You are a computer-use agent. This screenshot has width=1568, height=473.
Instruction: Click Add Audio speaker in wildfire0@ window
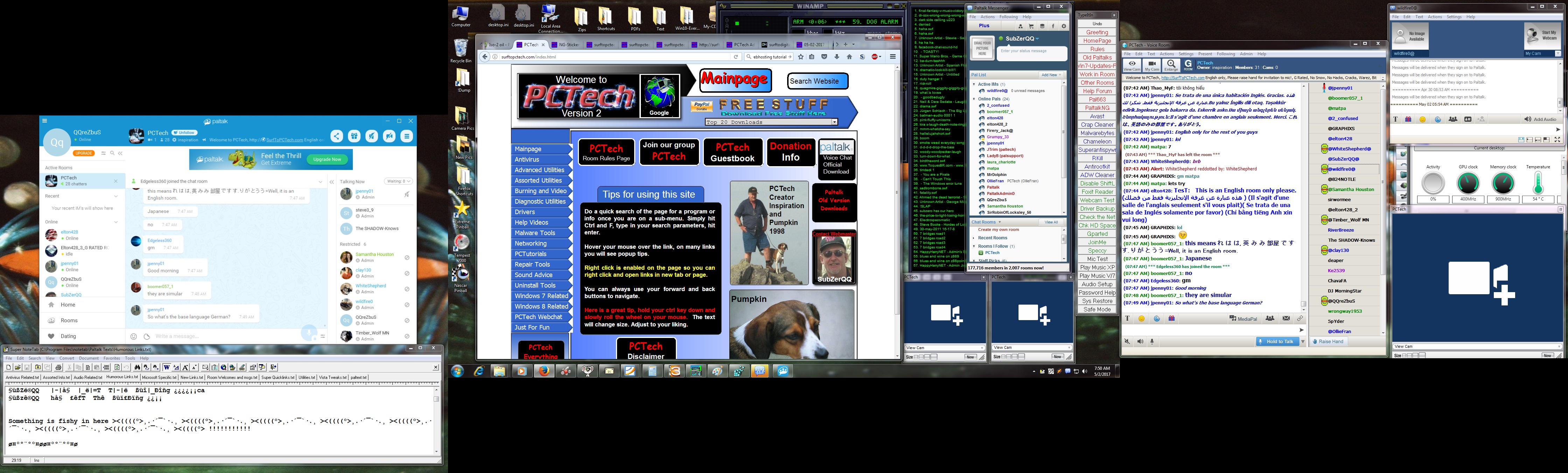(1540, 119)
